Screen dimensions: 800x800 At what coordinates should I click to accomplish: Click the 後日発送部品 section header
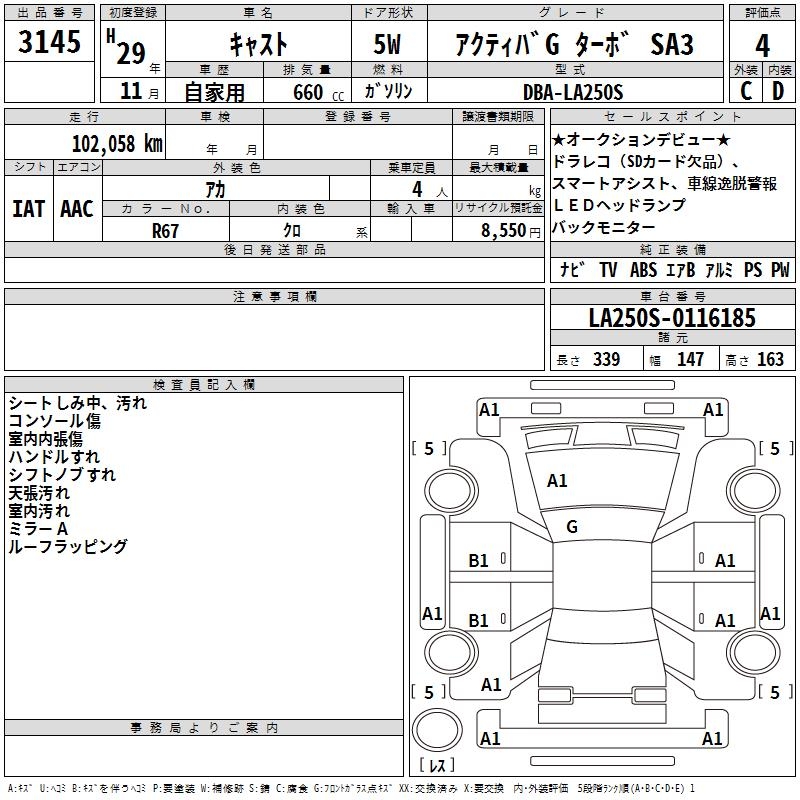(274, 249)
